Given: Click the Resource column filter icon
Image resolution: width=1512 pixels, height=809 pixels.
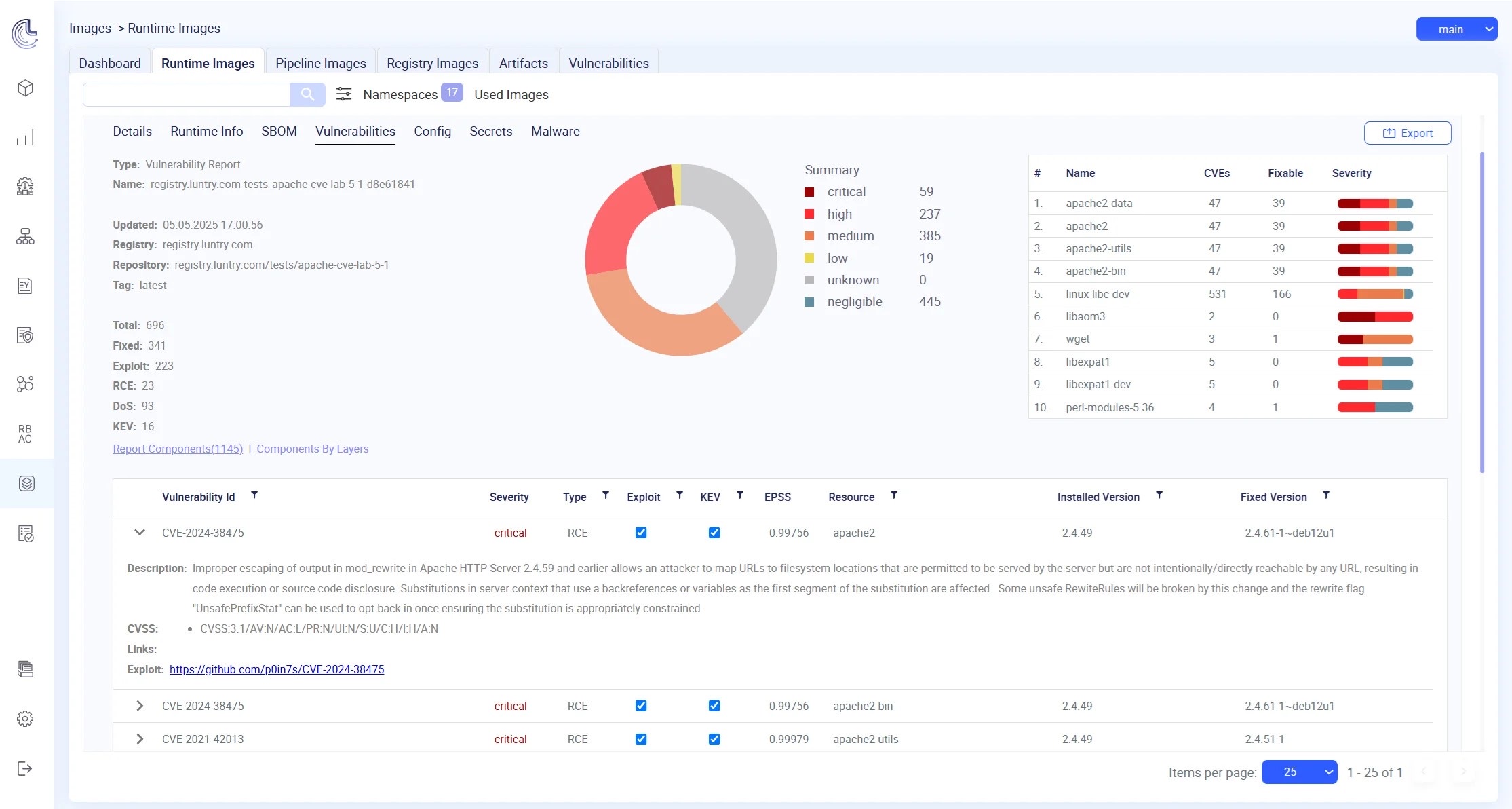Looking at the screenshot, I should (894, 495).
